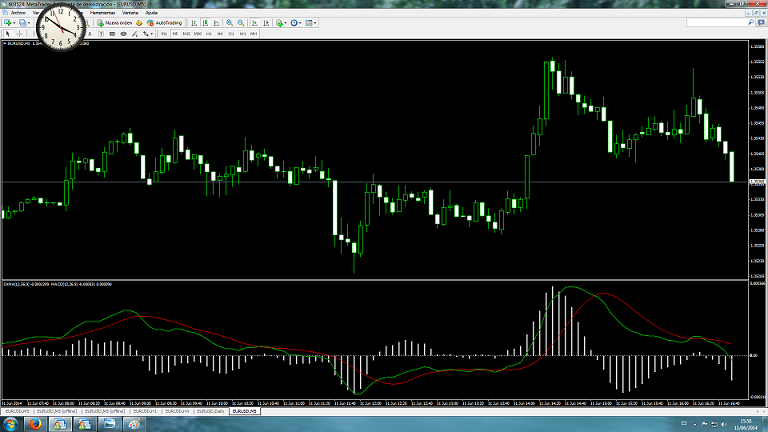Switch to the EURUSD,Daily chart tab

(x=211, y=411)
